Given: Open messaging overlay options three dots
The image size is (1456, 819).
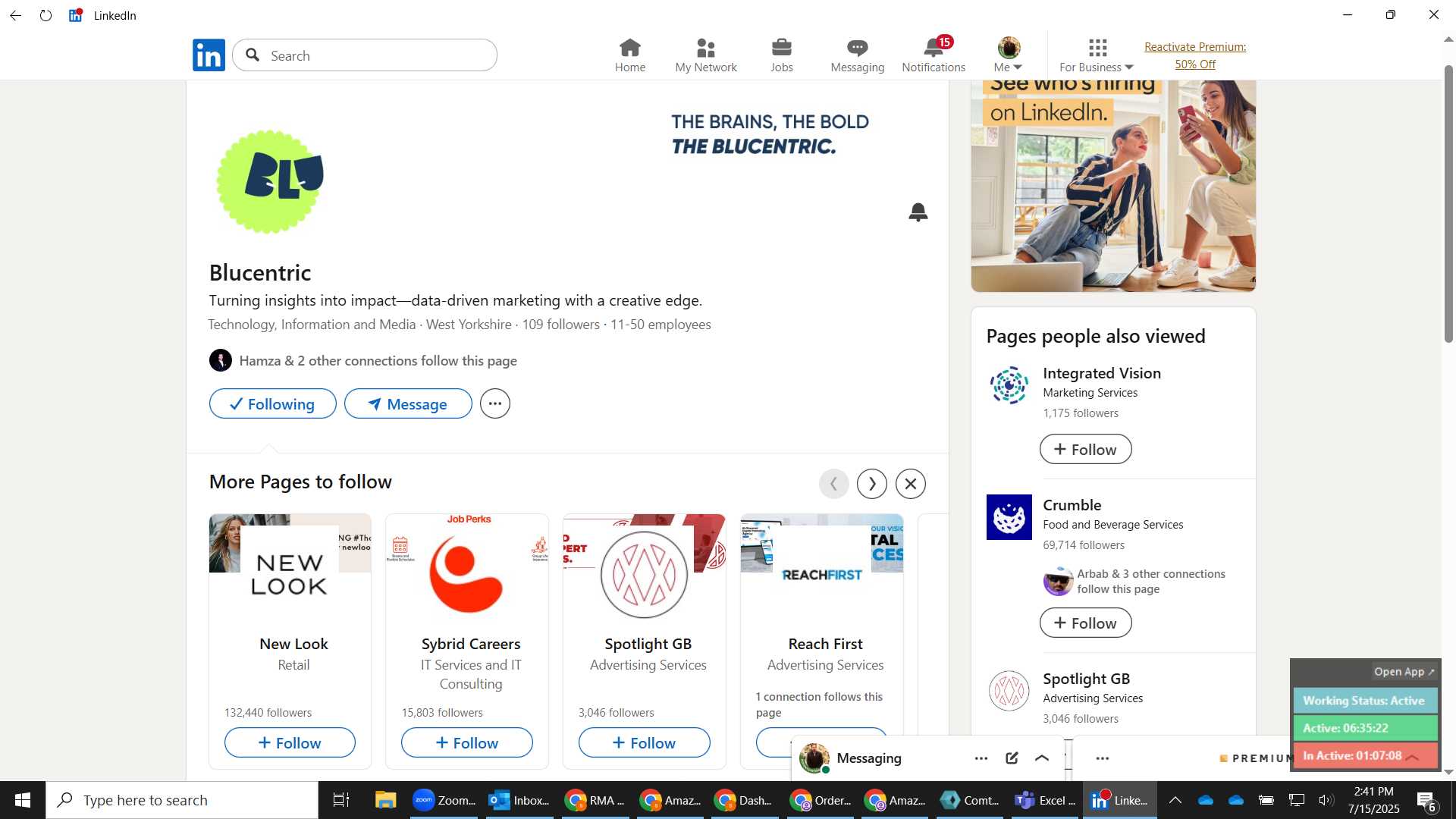Looking at the screenshot, I should pos(981,758).
